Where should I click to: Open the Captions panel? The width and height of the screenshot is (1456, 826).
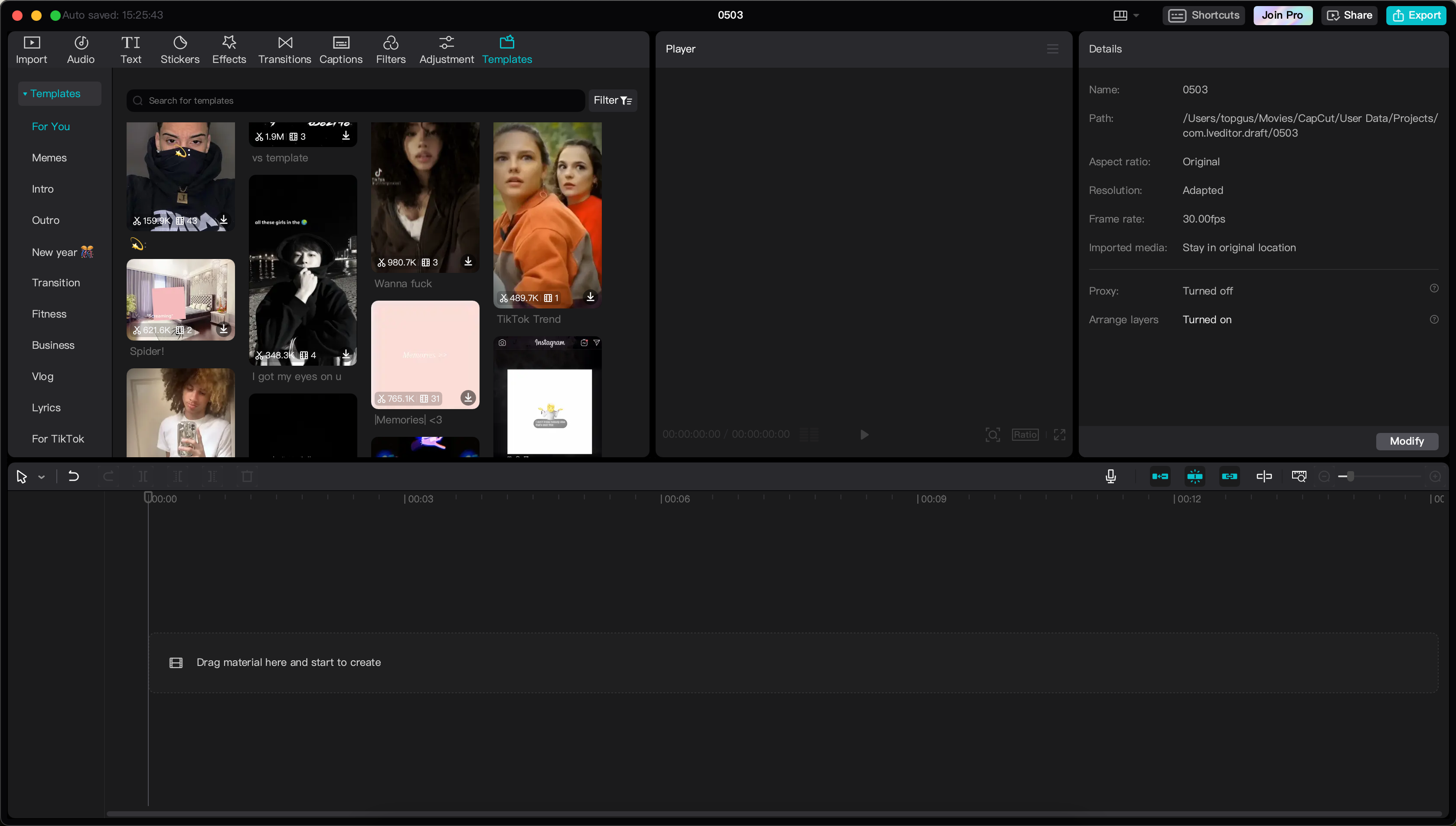[x=340, y=49]
